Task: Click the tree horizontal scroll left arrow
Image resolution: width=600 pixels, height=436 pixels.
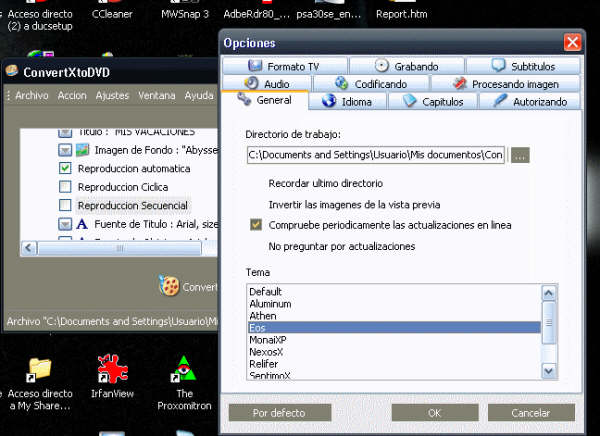Action: (29, 248)
